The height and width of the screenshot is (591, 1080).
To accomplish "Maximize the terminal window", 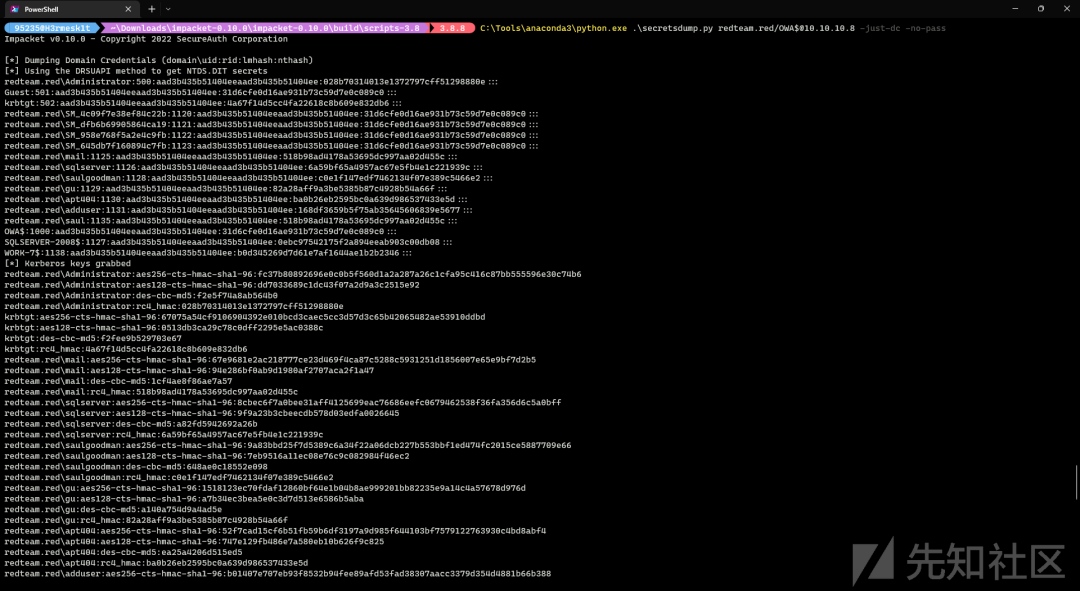I will [1041, 8].
